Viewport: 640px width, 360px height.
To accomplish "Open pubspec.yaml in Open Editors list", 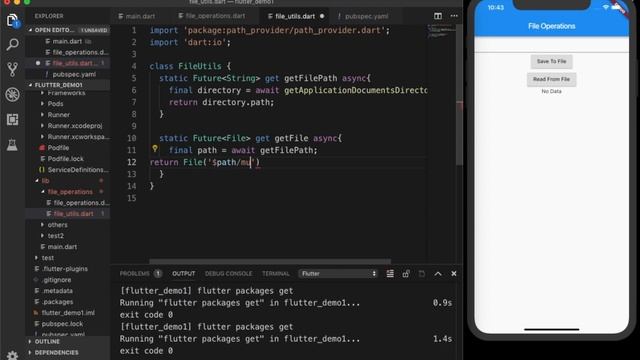I will [x=74, y=74].
